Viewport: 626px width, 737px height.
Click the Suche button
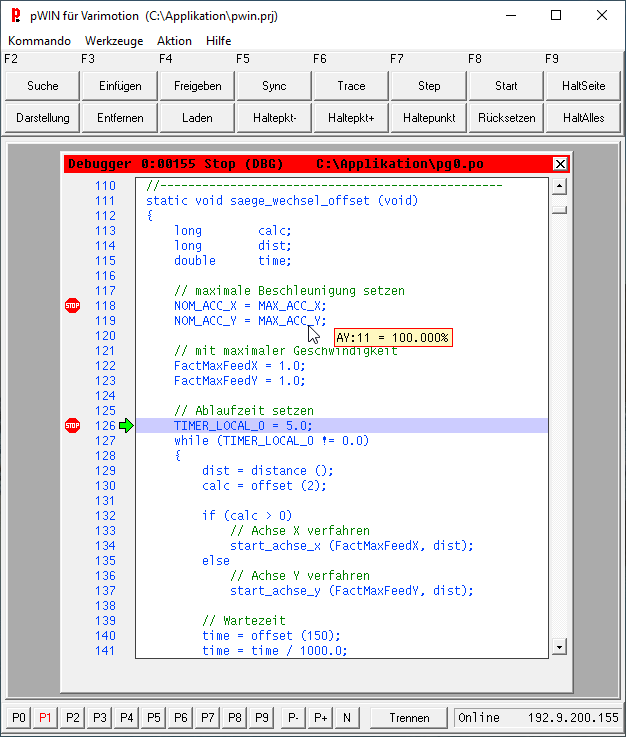42,86
